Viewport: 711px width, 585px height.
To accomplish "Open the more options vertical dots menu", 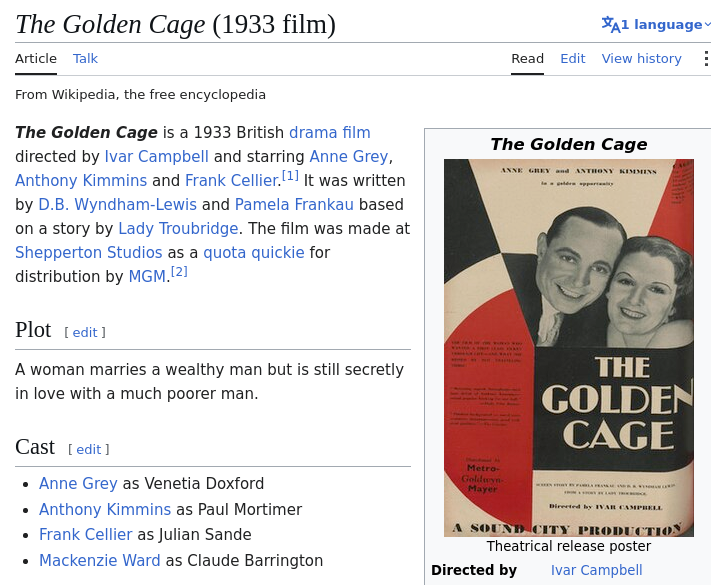I will pos(706,58).
